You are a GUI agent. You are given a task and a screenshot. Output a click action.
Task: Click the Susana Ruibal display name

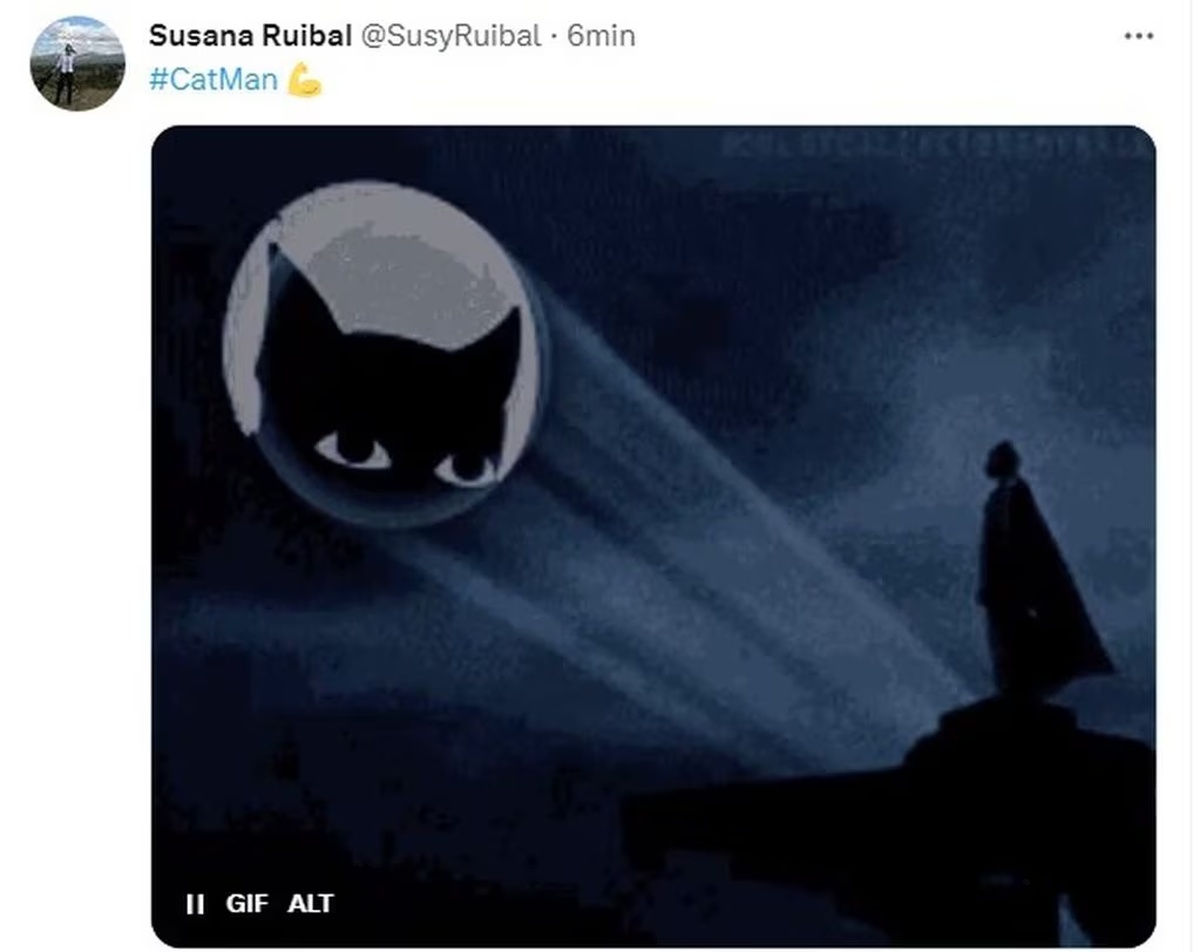pos(250,36)
